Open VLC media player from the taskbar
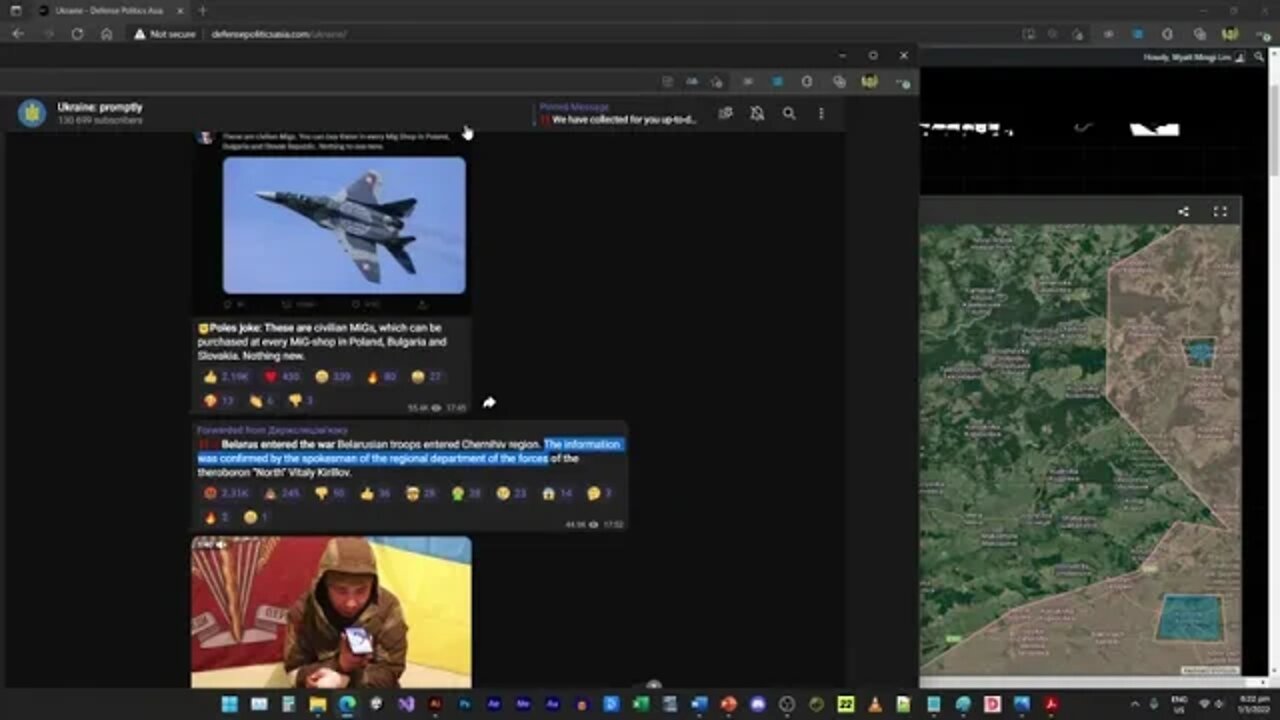 point(875,704)
